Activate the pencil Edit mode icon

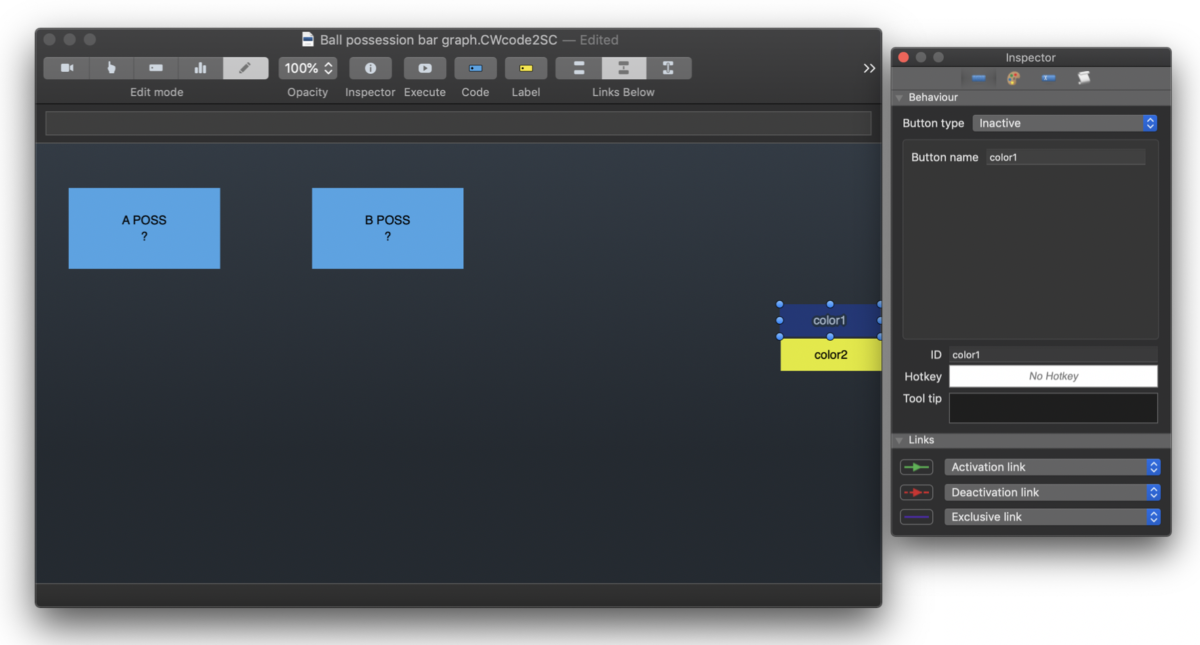click(x=245, y=68)
